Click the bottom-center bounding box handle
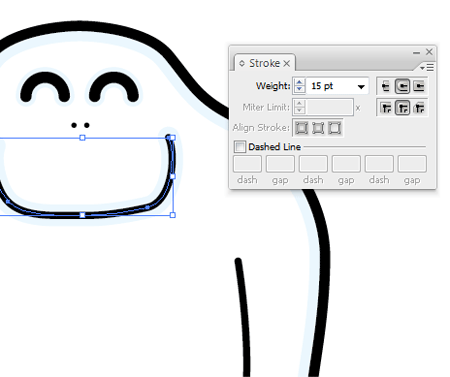Image resolution: width=450 pixels, height=377 pixels. point(82,215)
